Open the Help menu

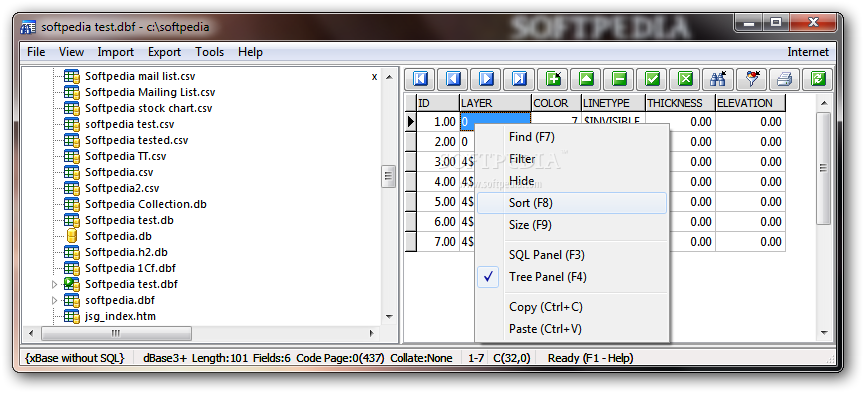[x=250, y=52]
